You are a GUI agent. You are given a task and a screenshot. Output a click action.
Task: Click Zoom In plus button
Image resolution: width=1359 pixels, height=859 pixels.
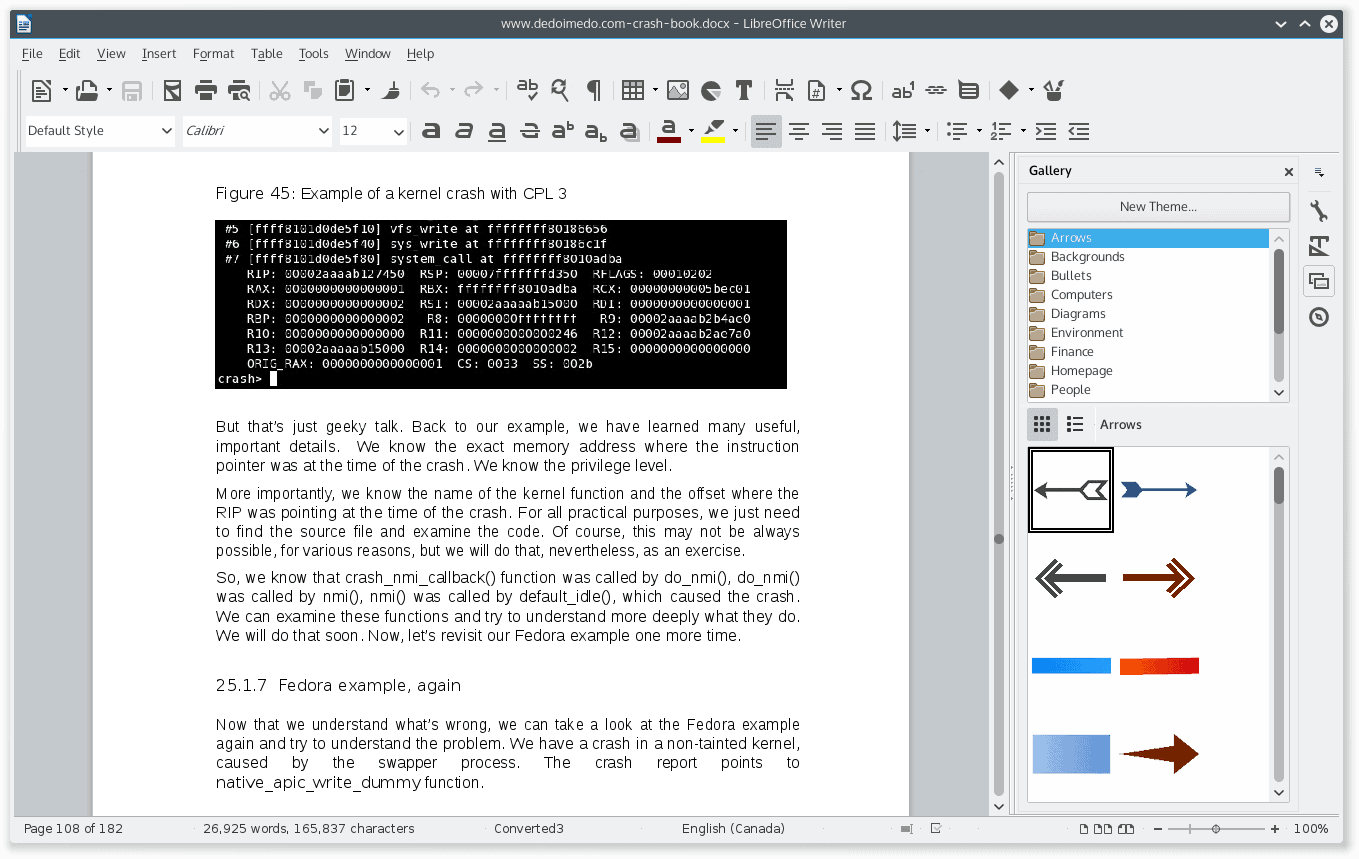point(1275,829)
